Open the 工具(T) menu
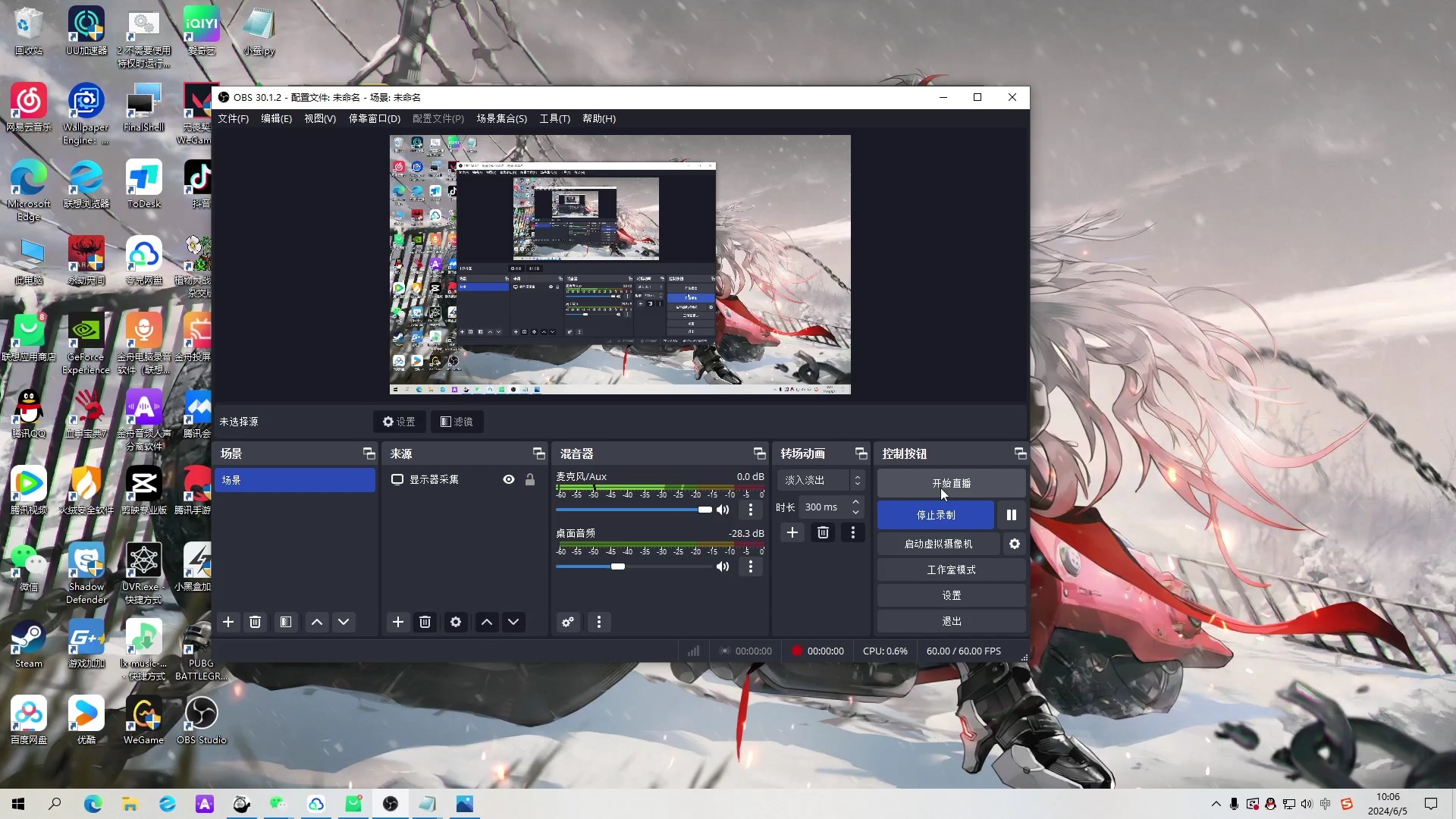This screenshot has height=819, width=1456. pos(555,118)
